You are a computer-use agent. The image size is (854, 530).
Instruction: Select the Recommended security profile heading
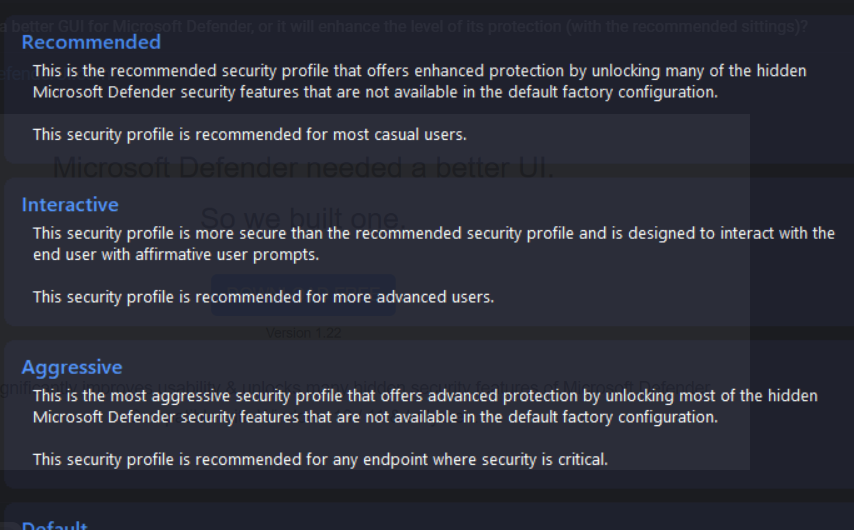[91, 42]
